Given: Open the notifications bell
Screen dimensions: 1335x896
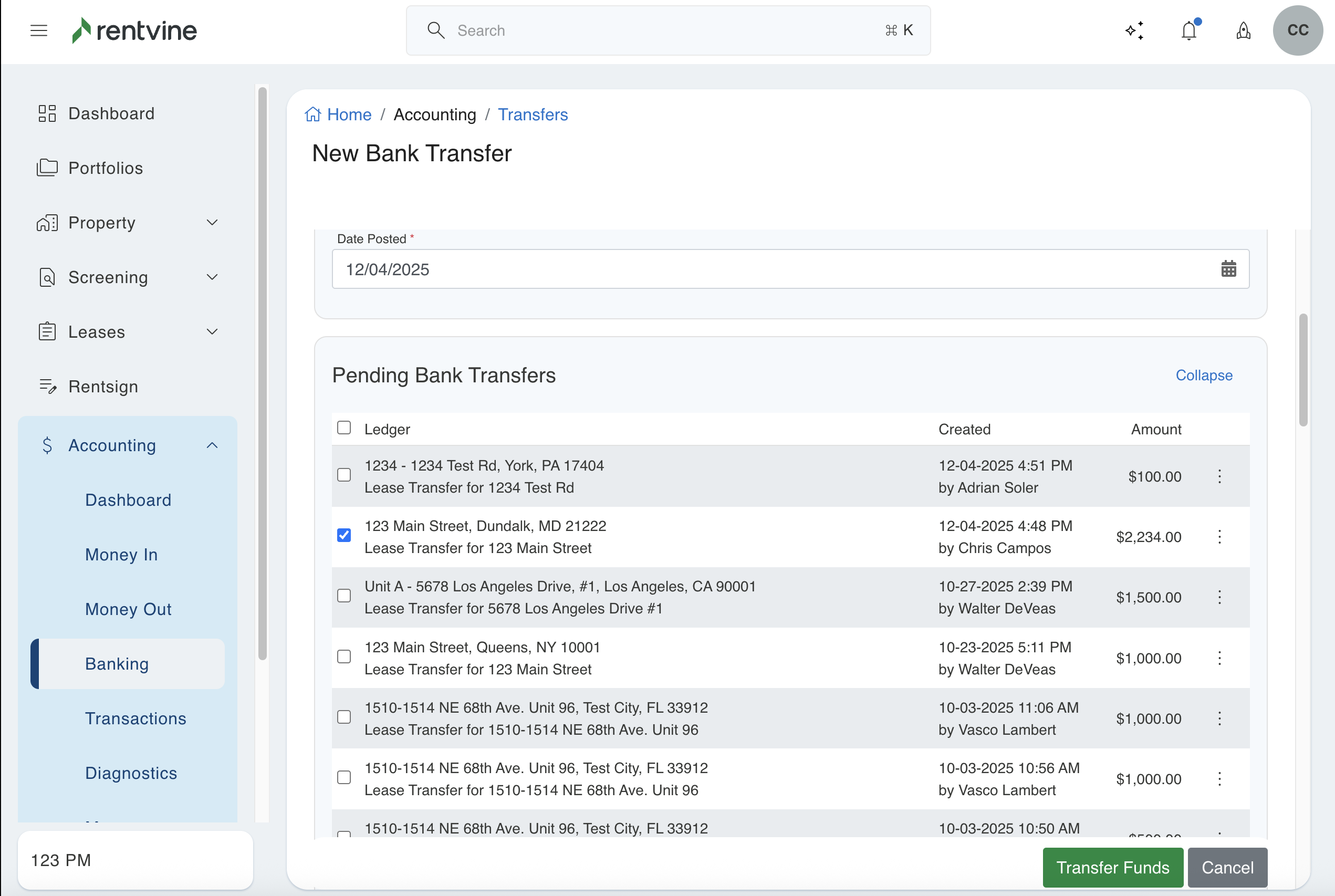Looking at the screenshot, I should (x=1189, y=30).
